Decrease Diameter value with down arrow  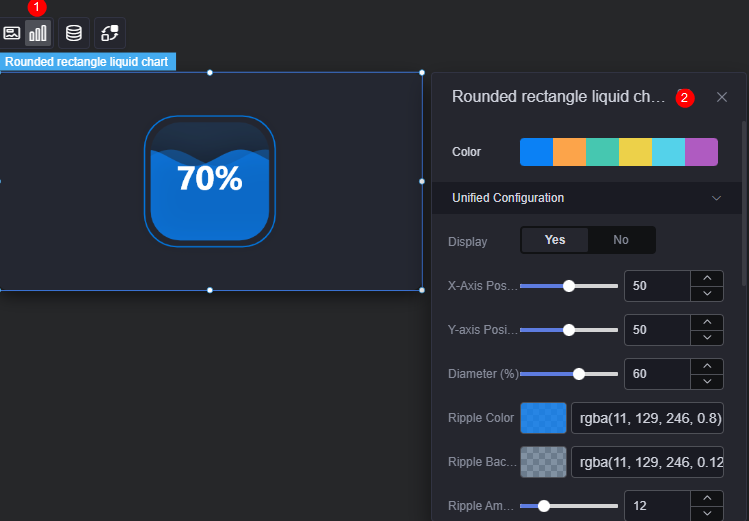pyautogui.click(x=707, y=382)
